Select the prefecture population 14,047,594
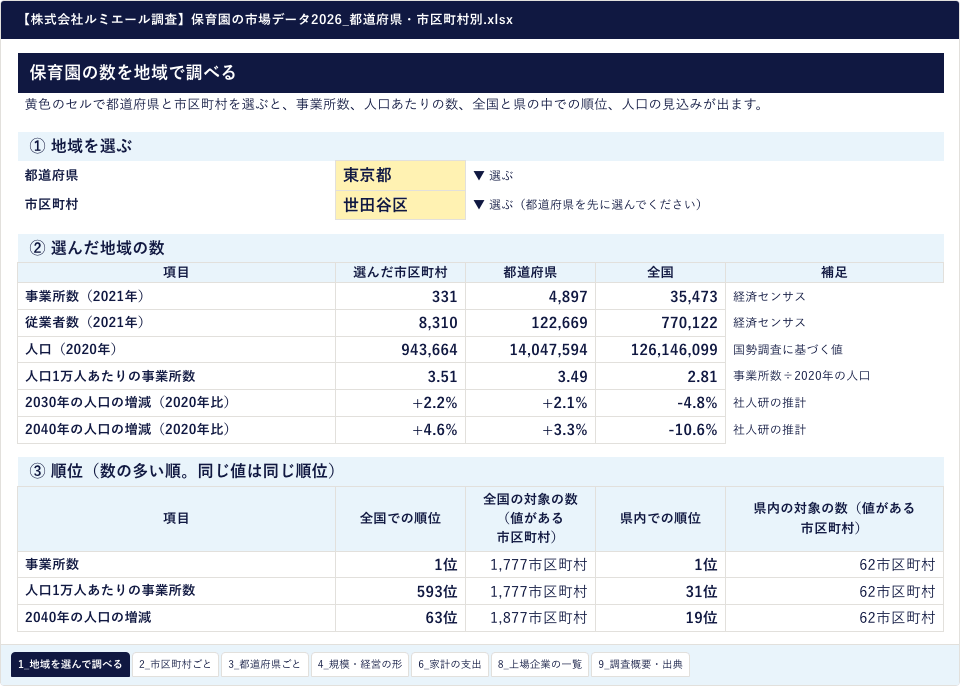The width and height of the screenshot is (960, 686). point(530,349)
